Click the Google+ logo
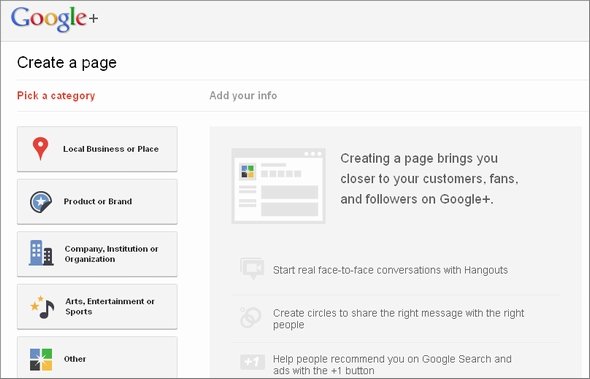The image size is (590, 379). (x=55, y=19)
